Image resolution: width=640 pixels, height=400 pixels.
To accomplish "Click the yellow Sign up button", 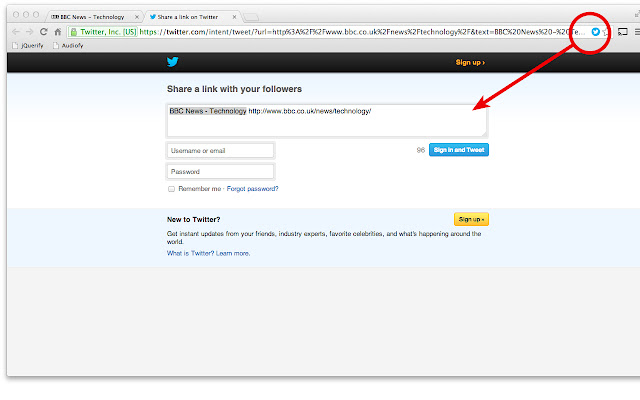I will click(471, 219).
